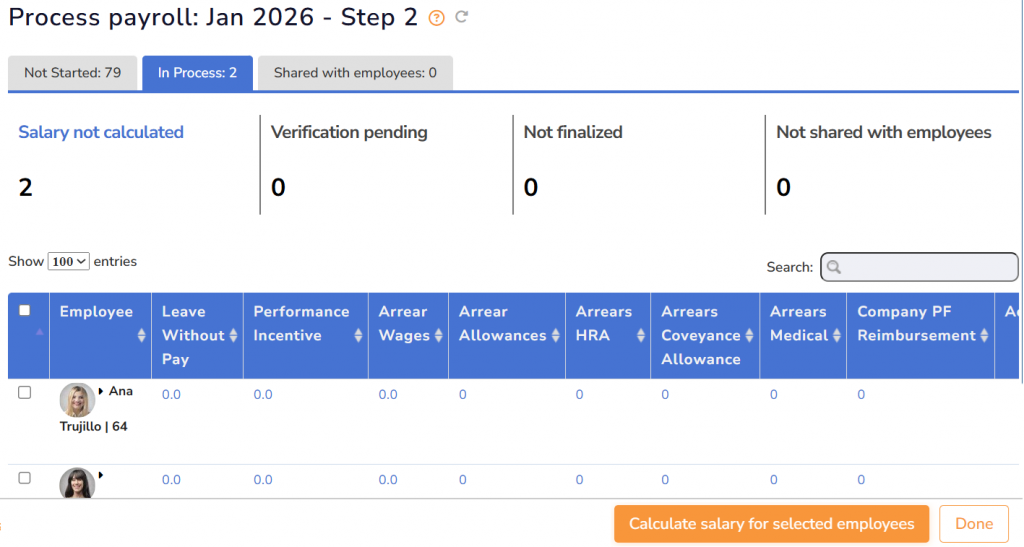Click the orange help question mark icon
This screenshot has height=547, width=1024.
click(436, 18)
